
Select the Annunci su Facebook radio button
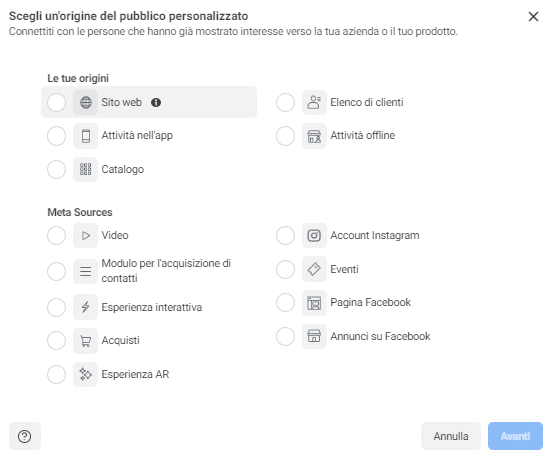coord(286,336)
